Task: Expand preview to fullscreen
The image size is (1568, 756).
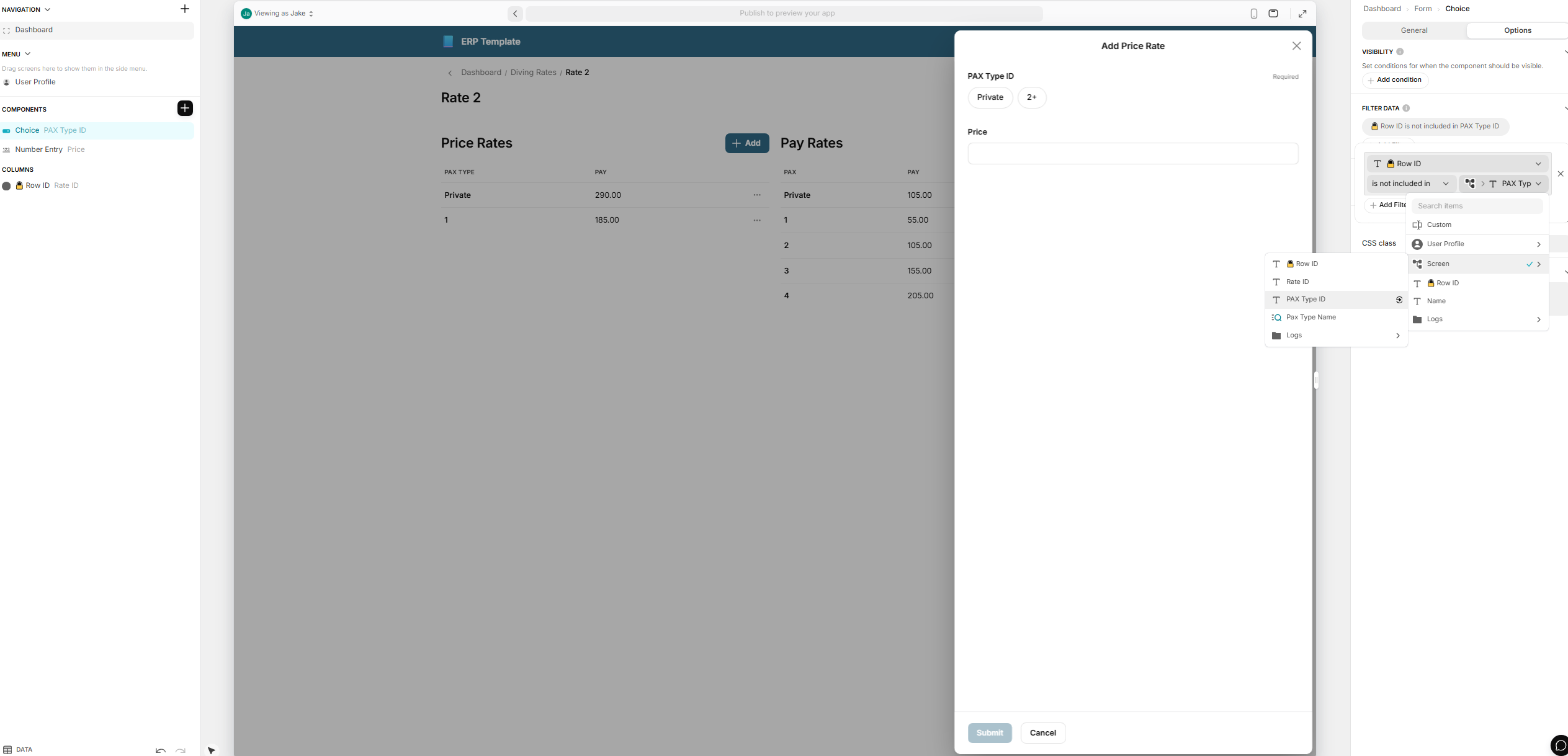Action: (x=1302, y=14)
